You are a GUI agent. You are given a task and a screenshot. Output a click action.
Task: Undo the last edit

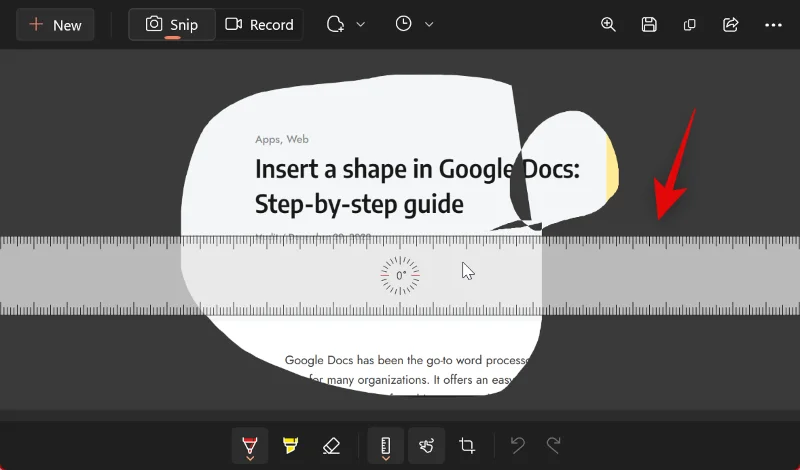click(x=517, y=445)
